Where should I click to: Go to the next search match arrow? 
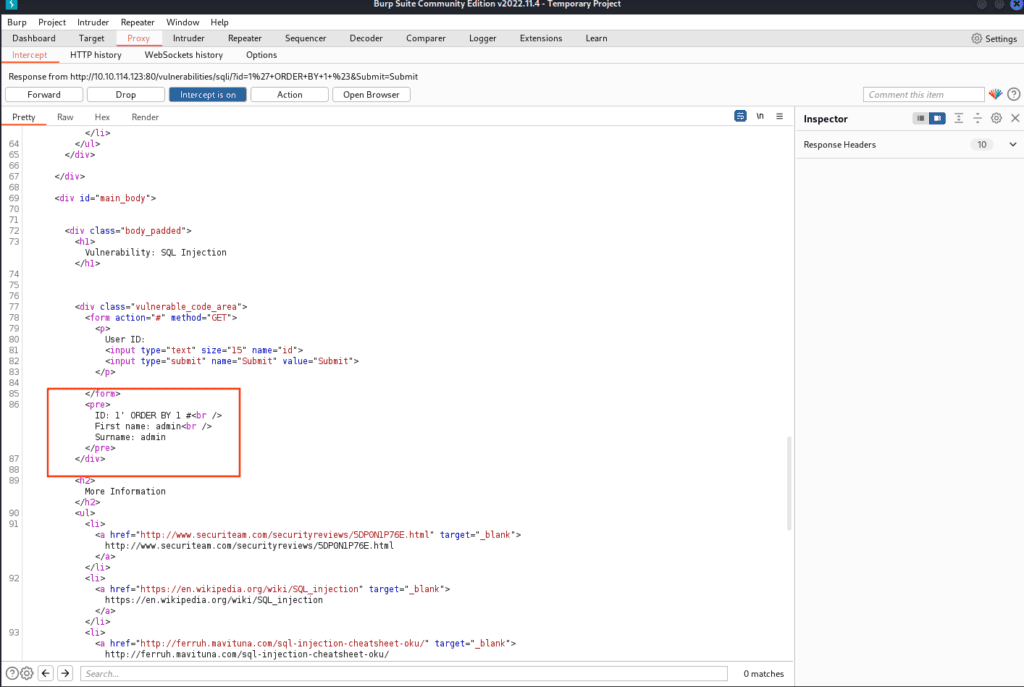click(x=65, y=673)
